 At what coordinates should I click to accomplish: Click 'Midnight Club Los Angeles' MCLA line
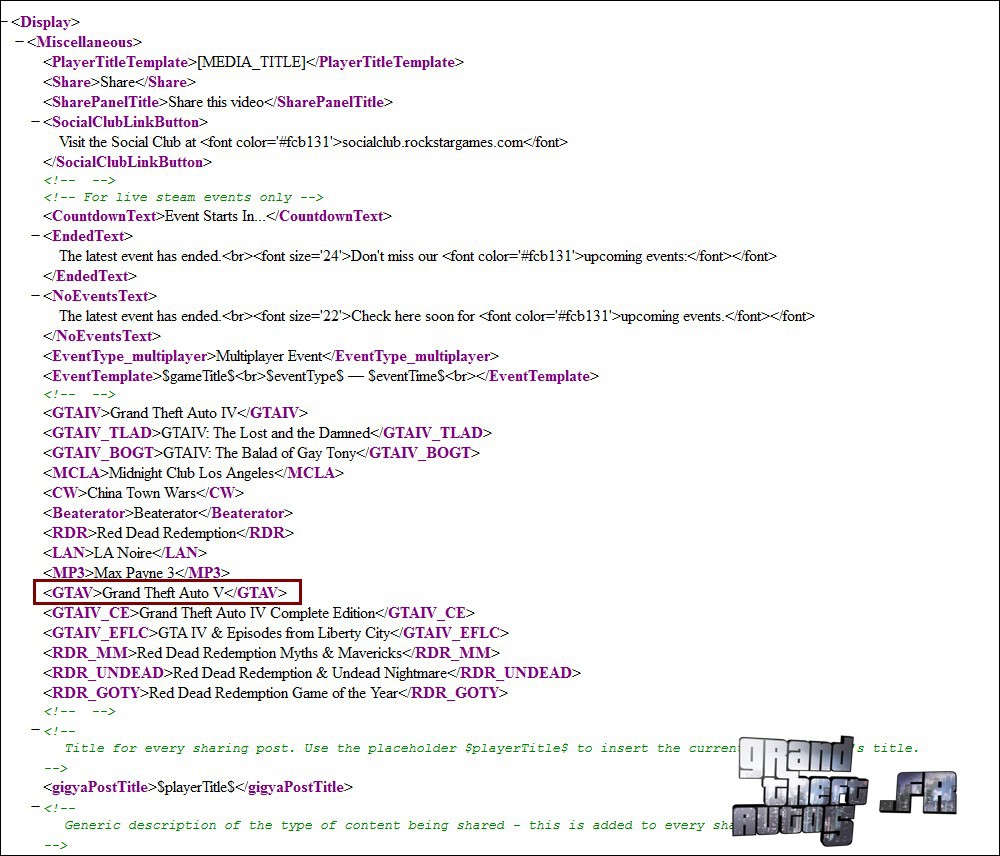click(x=193, y=473)
